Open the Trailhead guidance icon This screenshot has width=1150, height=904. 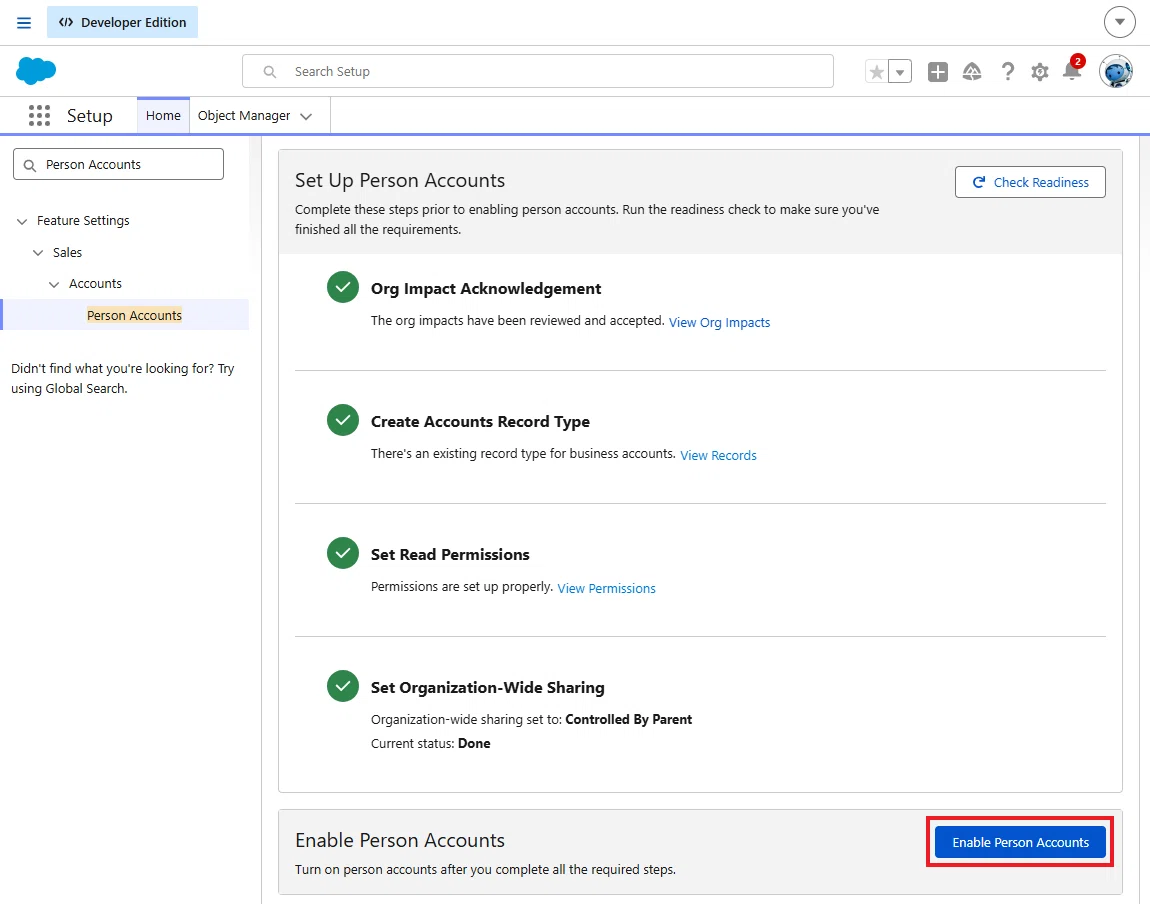[972, 72]
